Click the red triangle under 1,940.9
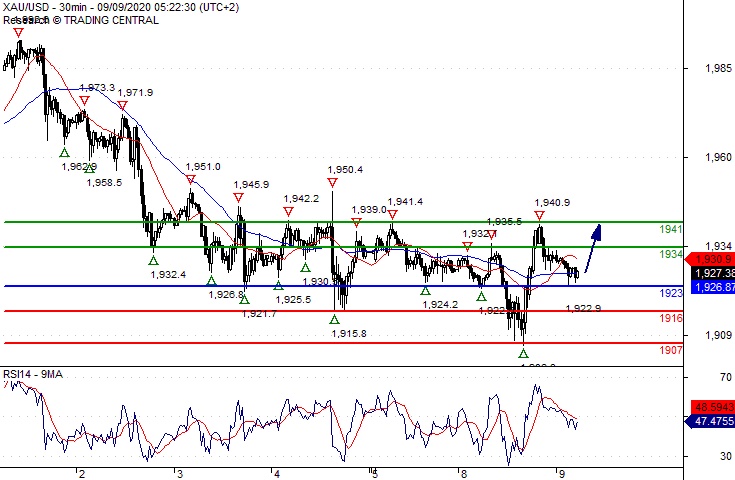Image resolution: width=735 pixels, height=480 pixels. pyautogui.click(x=539, y=216)
